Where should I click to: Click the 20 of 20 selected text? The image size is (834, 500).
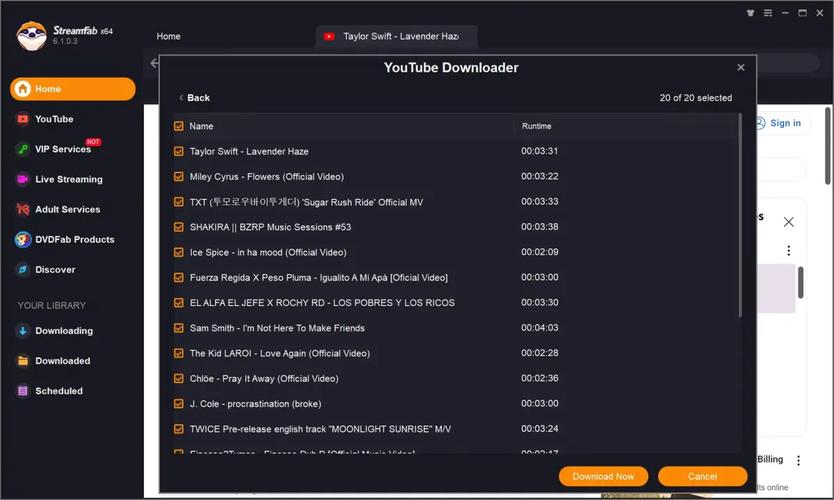click(x=696, y=98)
